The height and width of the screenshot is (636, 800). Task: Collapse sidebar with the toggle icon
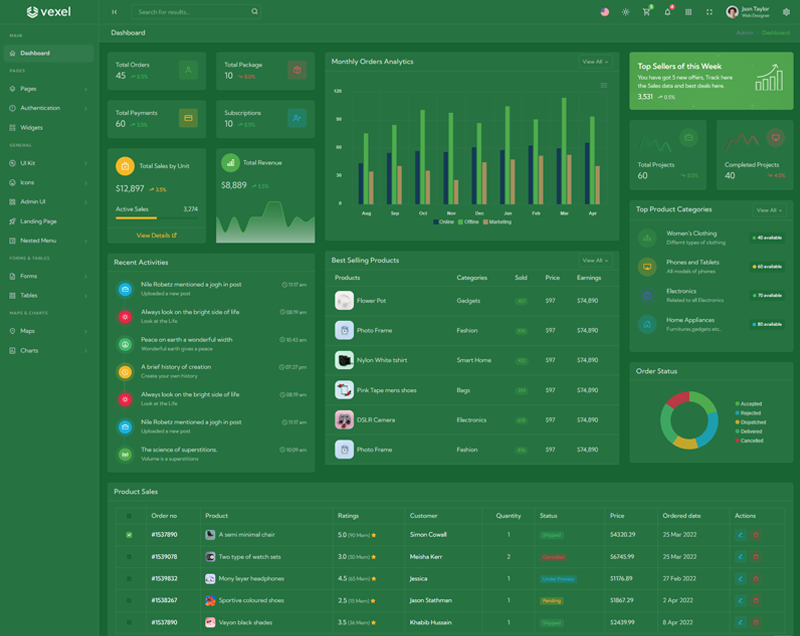114,12
